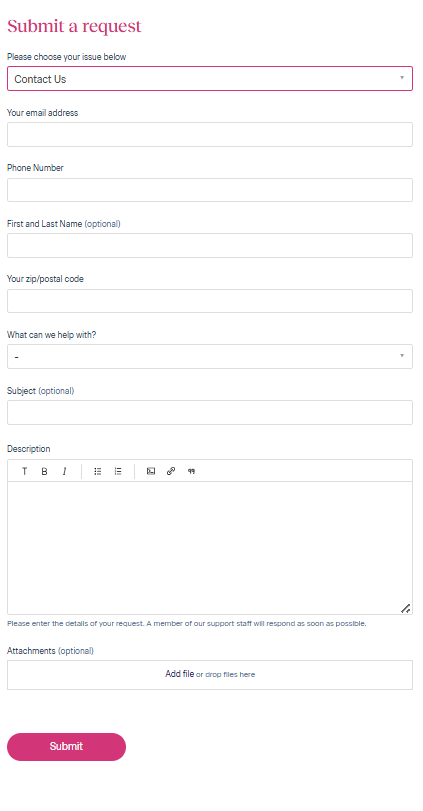Click the 'Your email address' field
423x811 pixels.
[210, 134]
